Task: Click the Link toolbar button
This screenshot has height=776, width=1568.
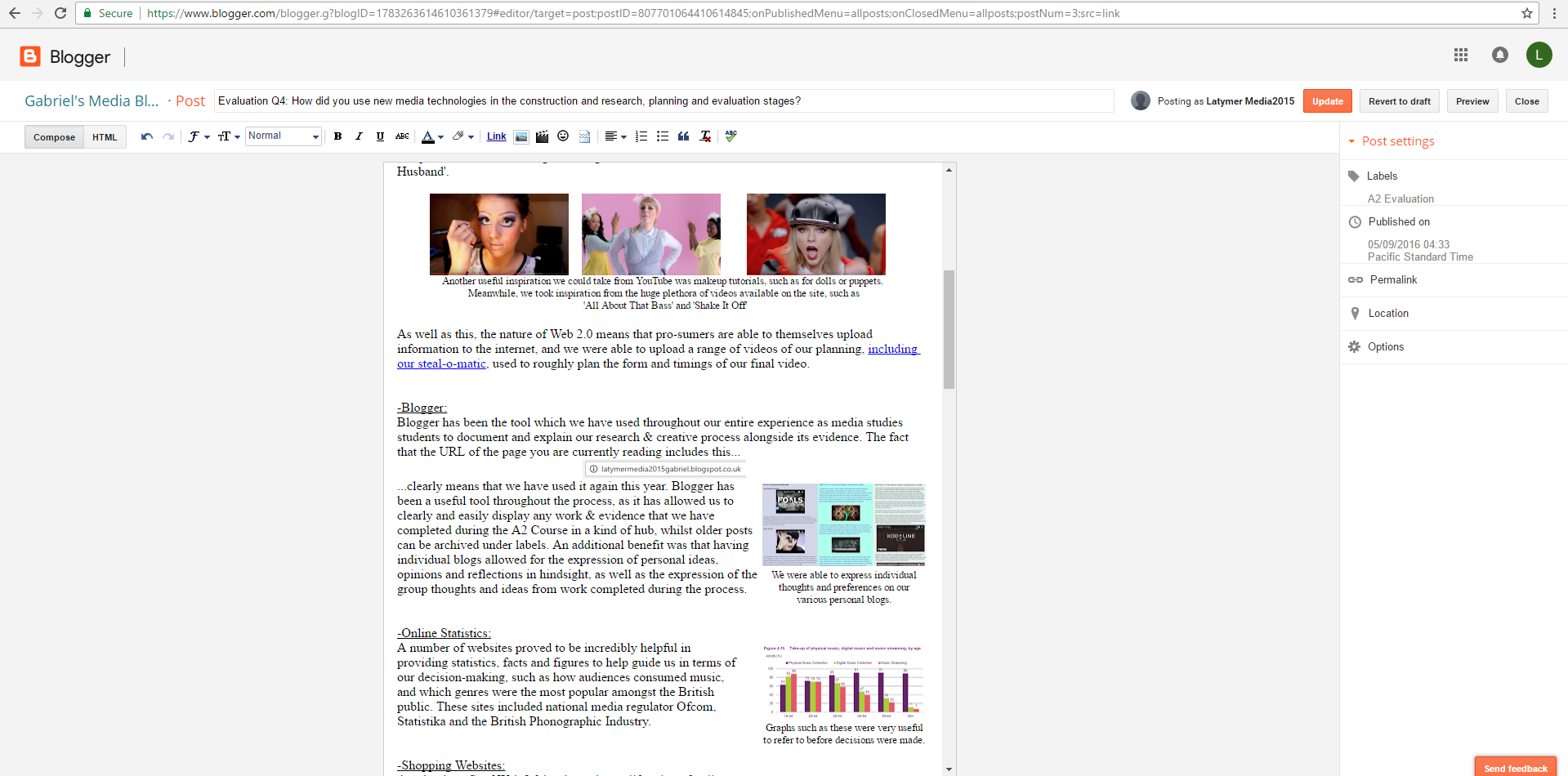Action: [497, 136]
